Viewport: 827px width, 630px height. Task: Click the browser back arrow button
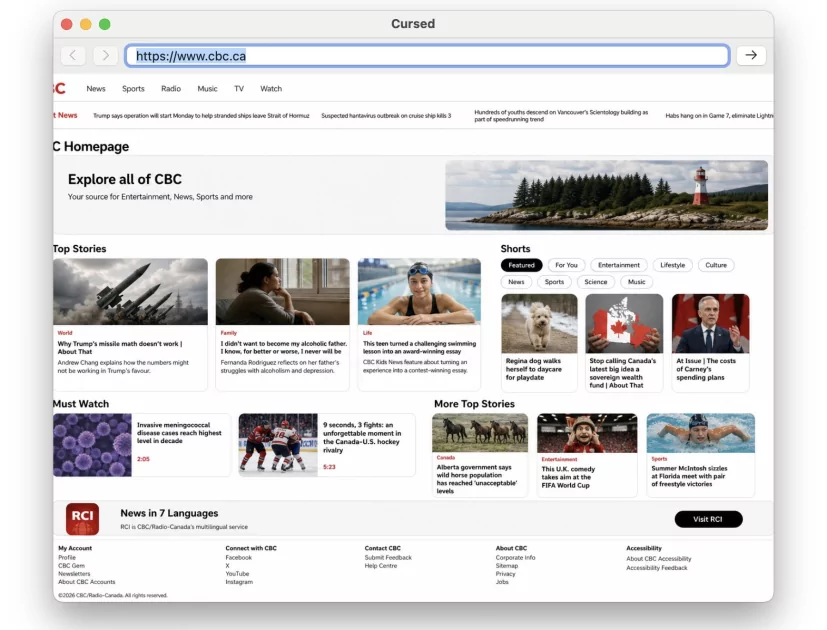[73, 55]
